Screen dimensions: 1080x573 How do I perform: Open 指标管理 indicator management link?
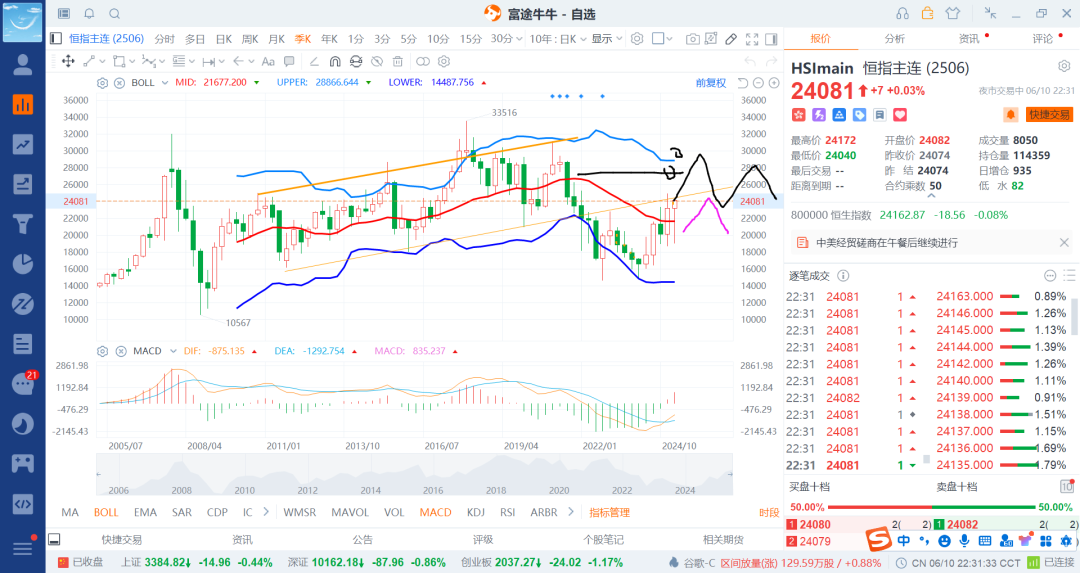[609, 512]
